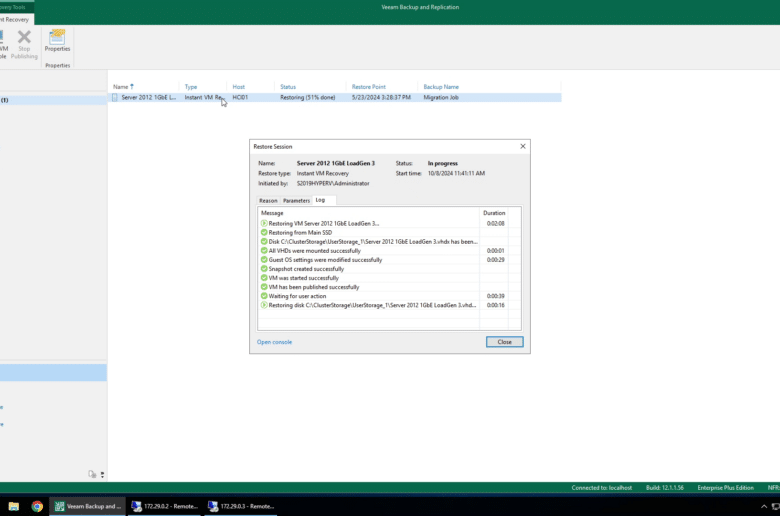780x516 pixels.
Task: Select the 'Restoring disk C:\ClusterStorage' log entry
Action: 390,305
